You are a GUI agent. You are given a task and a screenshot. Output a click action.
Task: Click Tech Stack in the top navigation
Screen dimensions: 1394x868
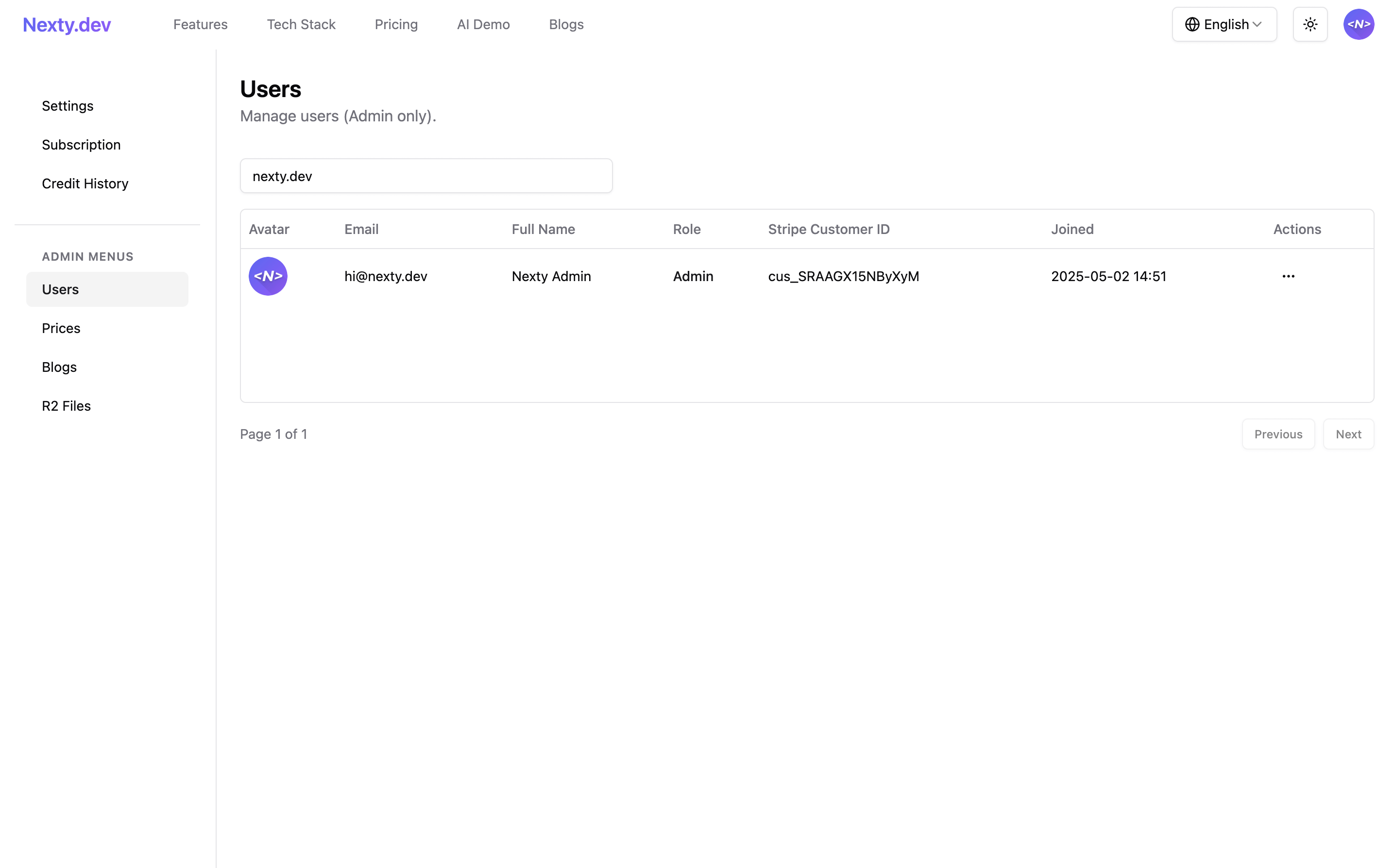301,24
